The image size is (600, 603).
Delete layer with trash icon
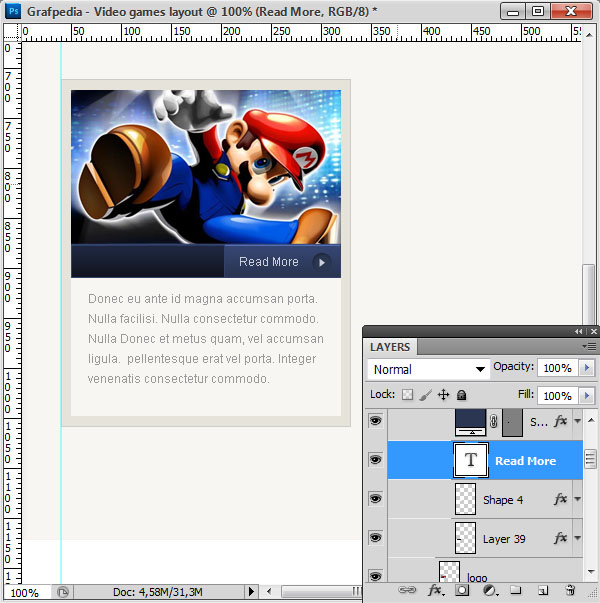click(570, 590)
